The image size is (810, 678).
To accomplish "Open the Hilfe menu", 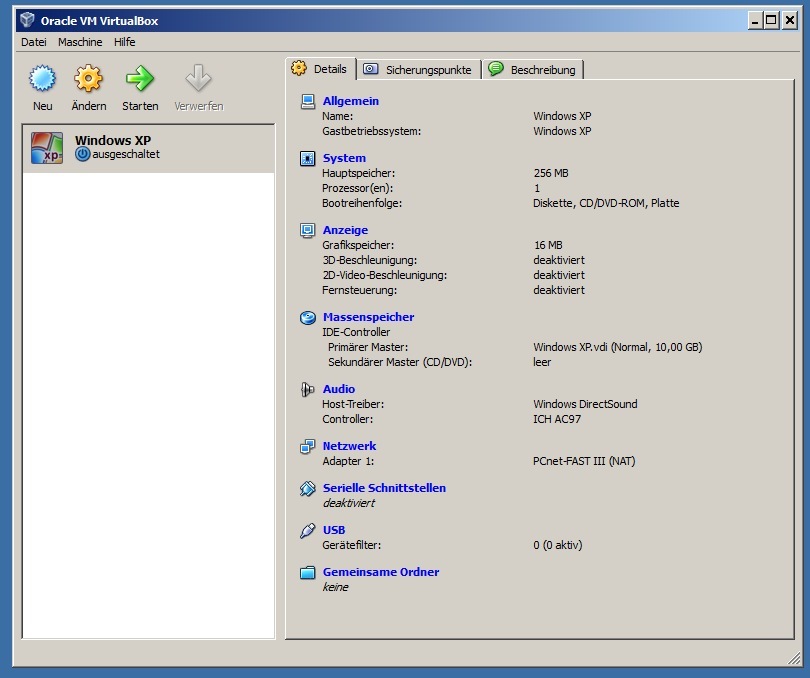I will pos(124,42).
